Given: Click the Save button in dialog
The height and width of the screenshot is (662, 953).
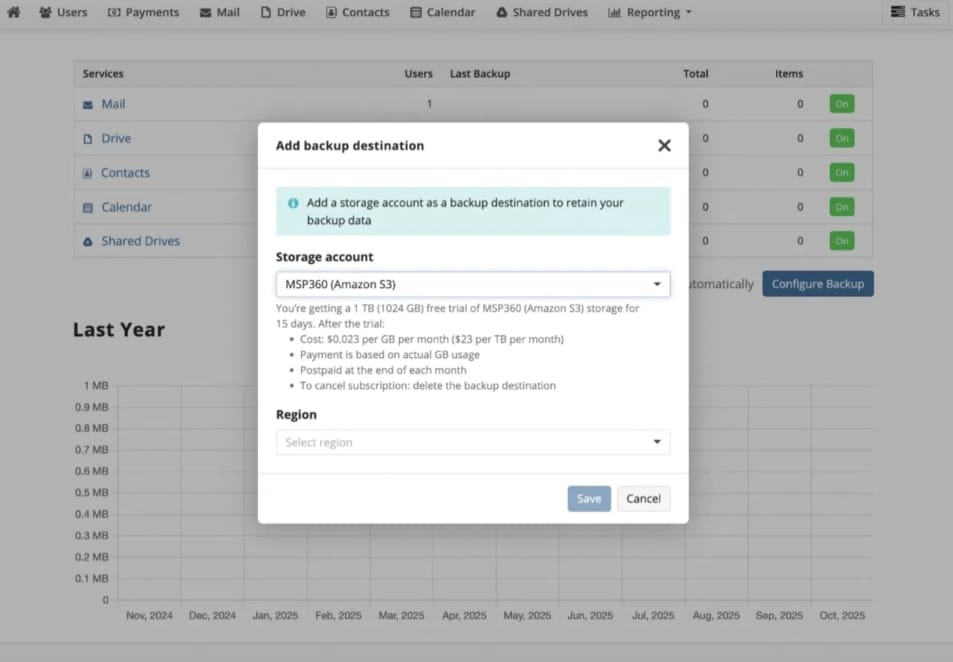Looking at the screenshot, I should click(589, 498).
